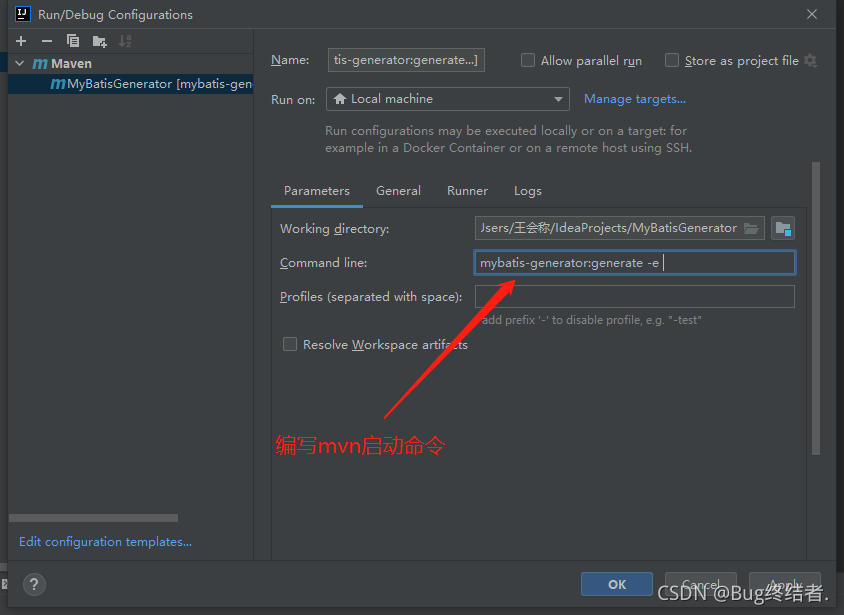Image resolution: width=844 pixels, height=615 pixels.
Task: Switch to the Runner tab
Action: (467, 191)
